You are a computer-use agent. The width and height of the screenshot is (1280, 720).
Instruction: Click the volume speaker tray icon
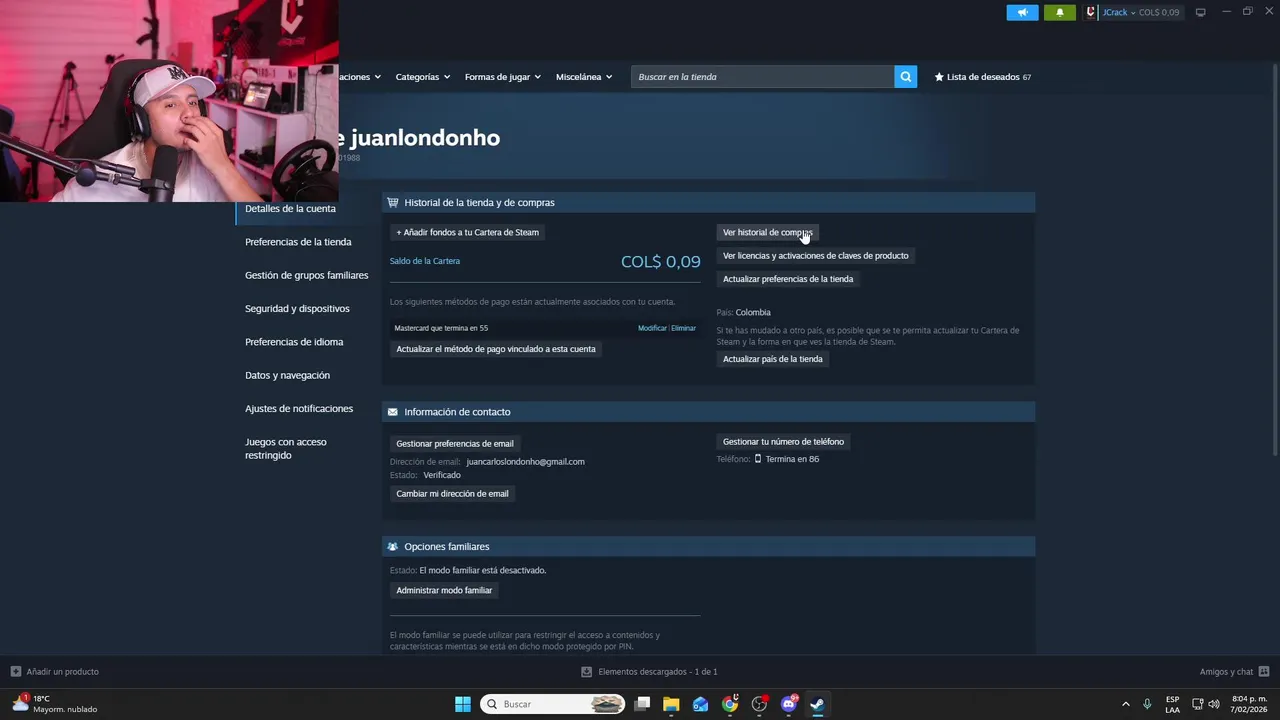1214,704
